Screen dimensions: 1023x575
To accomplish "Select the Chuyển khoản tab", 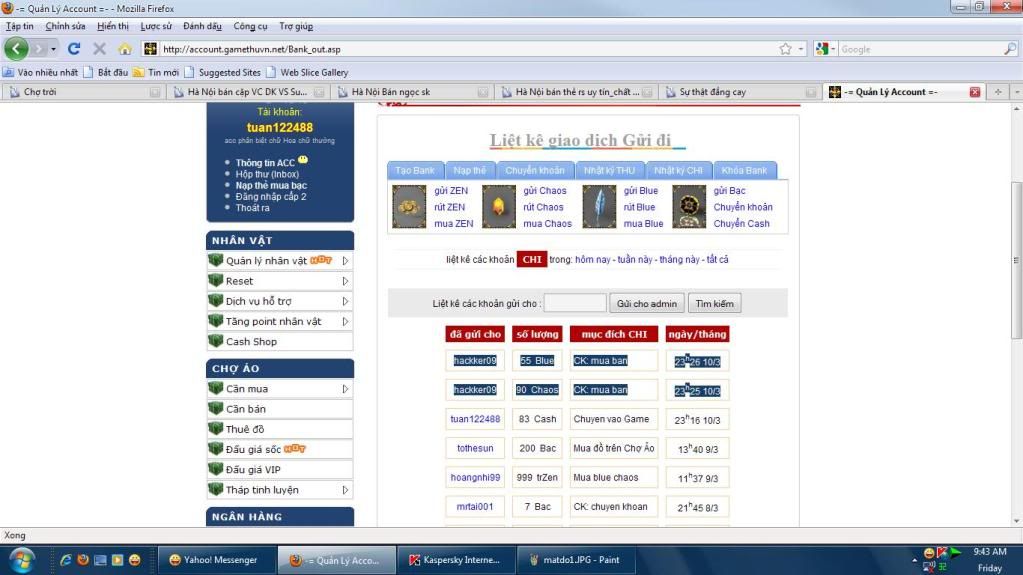I will coord(535,170).
